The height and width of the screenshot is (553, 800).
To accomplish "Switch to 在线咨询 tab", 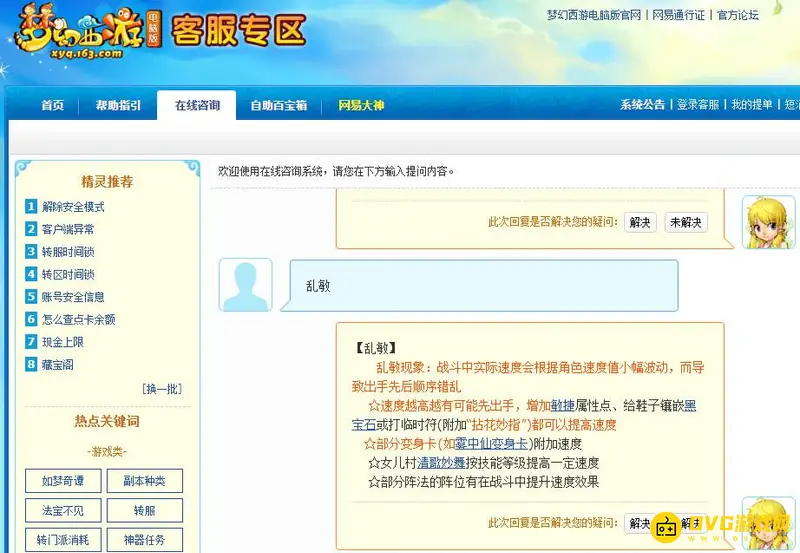I will pyautogui.click(x=197, y=105).
